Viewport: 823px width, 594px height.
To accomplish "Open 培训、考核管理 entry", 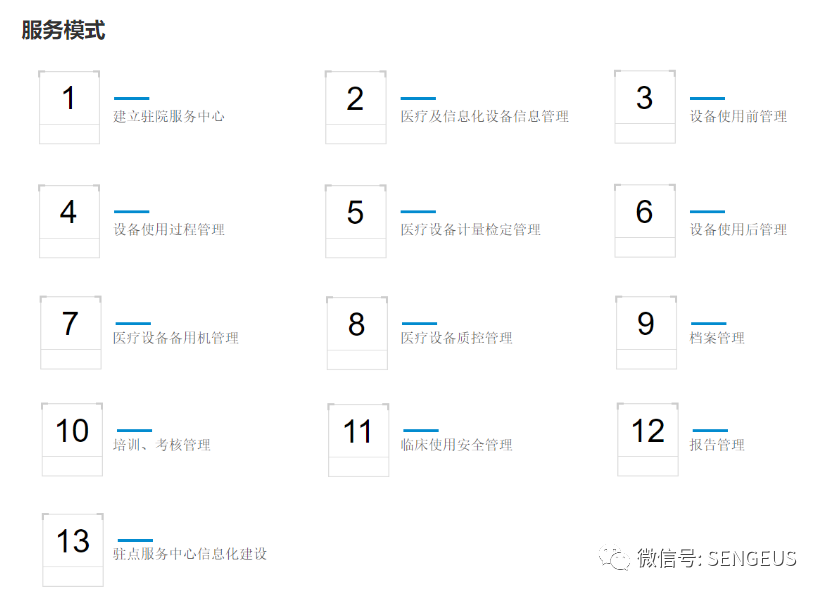I will coord(162,444).
